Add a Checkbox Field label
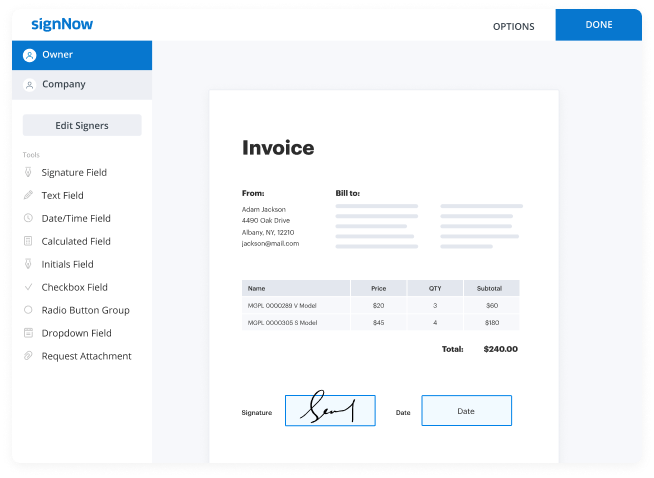The image size is (654, 478). click(x=74, y=288)
